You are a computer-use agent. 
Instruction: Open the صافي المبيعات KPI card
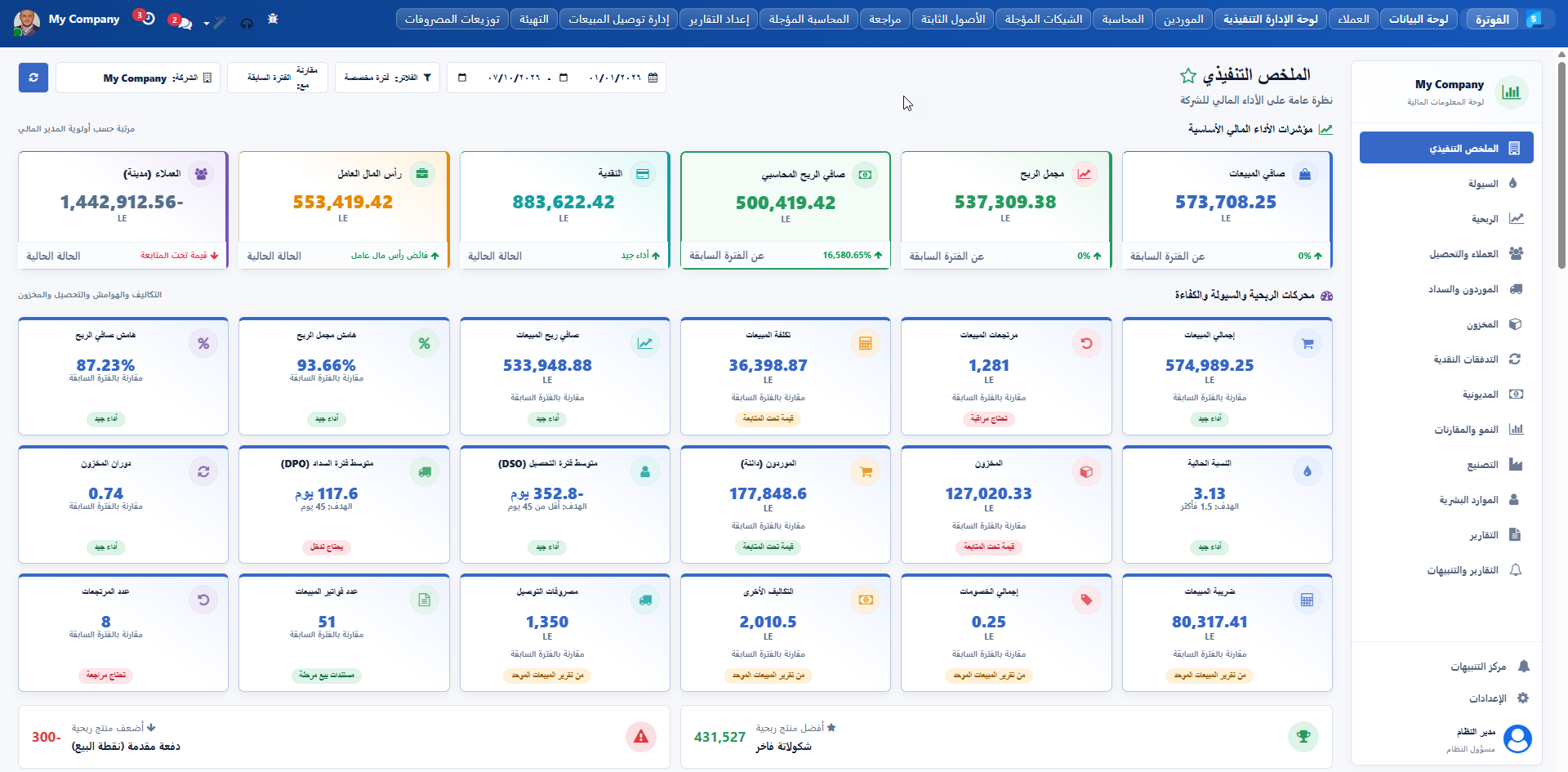click(x=1227, y=210)
